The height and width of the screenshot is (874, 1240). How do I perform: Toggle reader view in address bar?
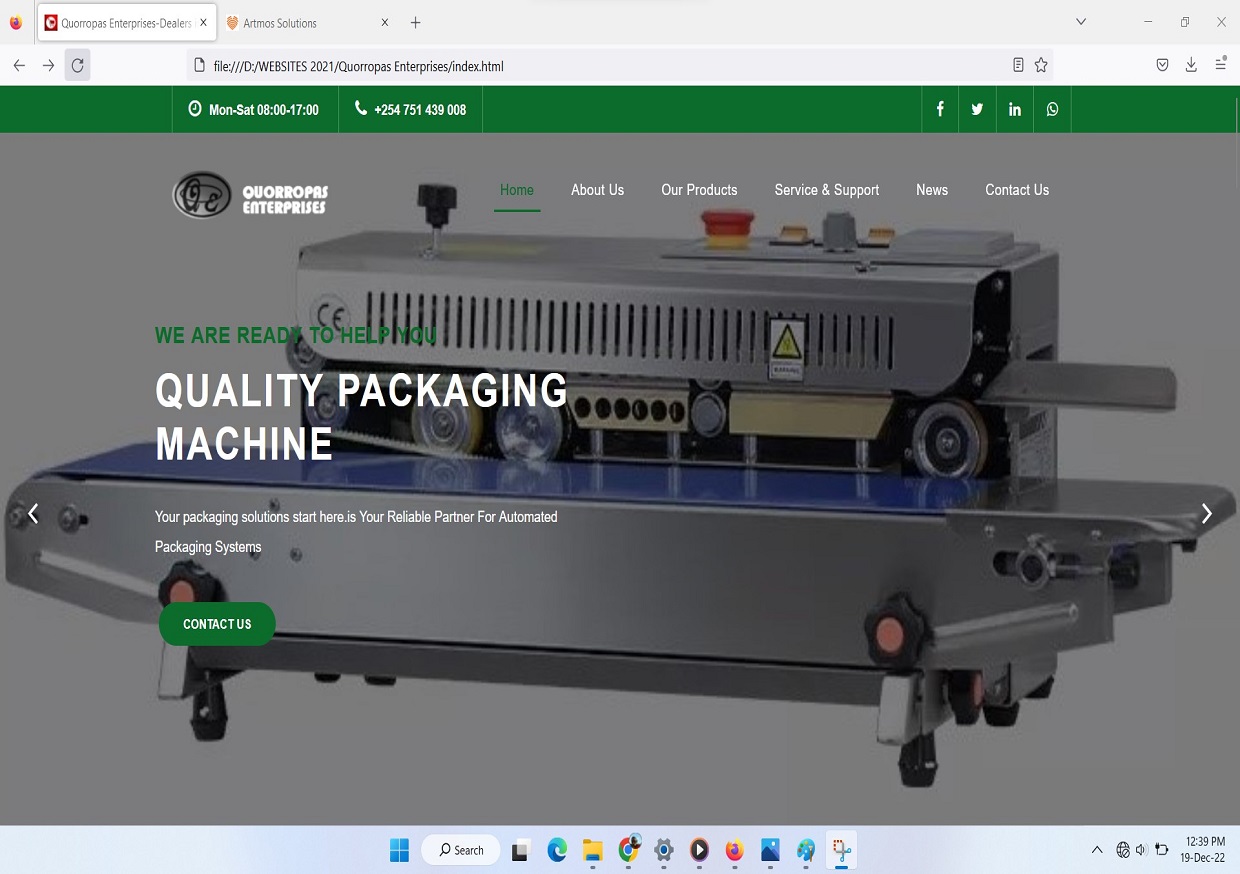(x=1018, y=65)
